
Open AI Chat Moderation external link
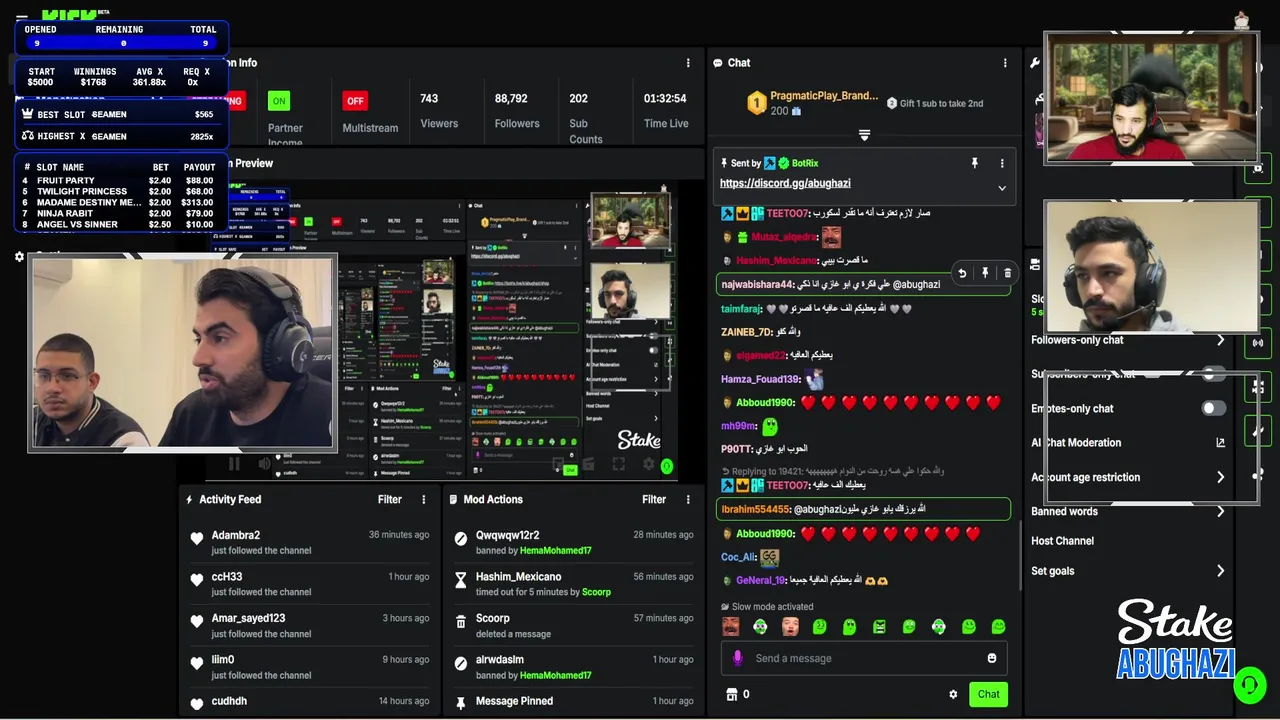click(1220, 442)
